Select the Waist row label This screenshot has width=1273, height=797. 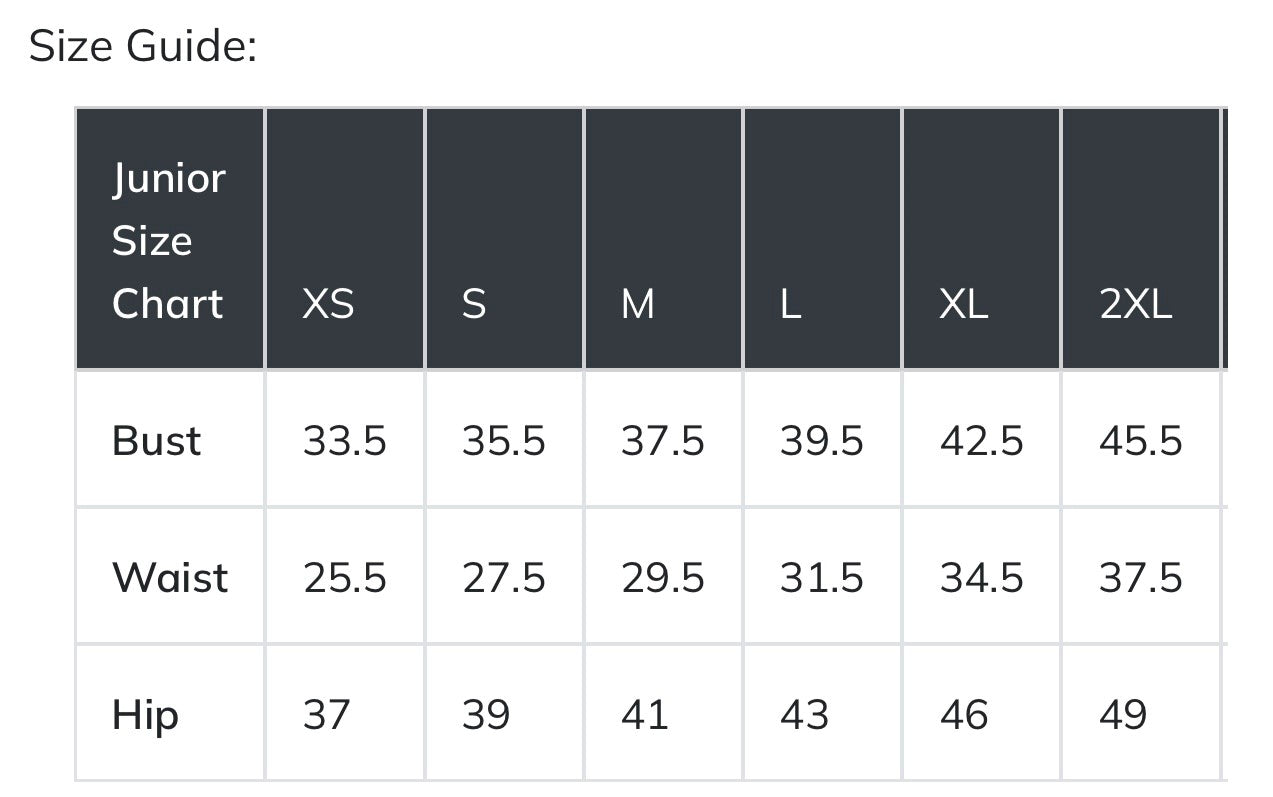[x=170, y=578]
